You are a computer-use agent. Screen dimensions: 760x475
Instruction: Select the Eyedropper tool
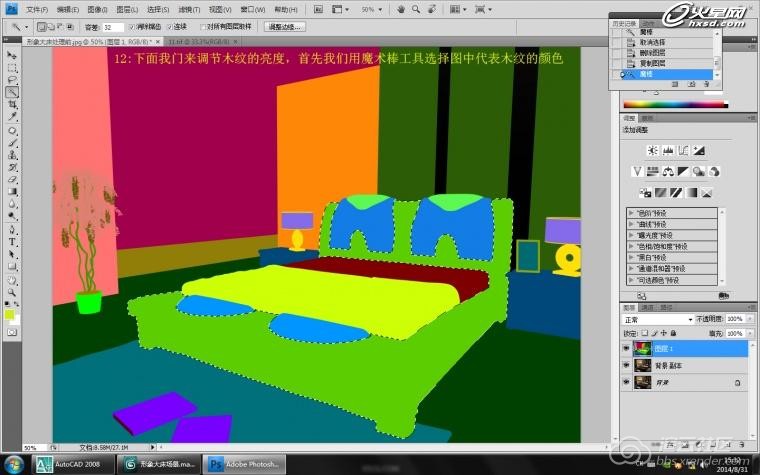pyautogui.click(x=12, y=116)
